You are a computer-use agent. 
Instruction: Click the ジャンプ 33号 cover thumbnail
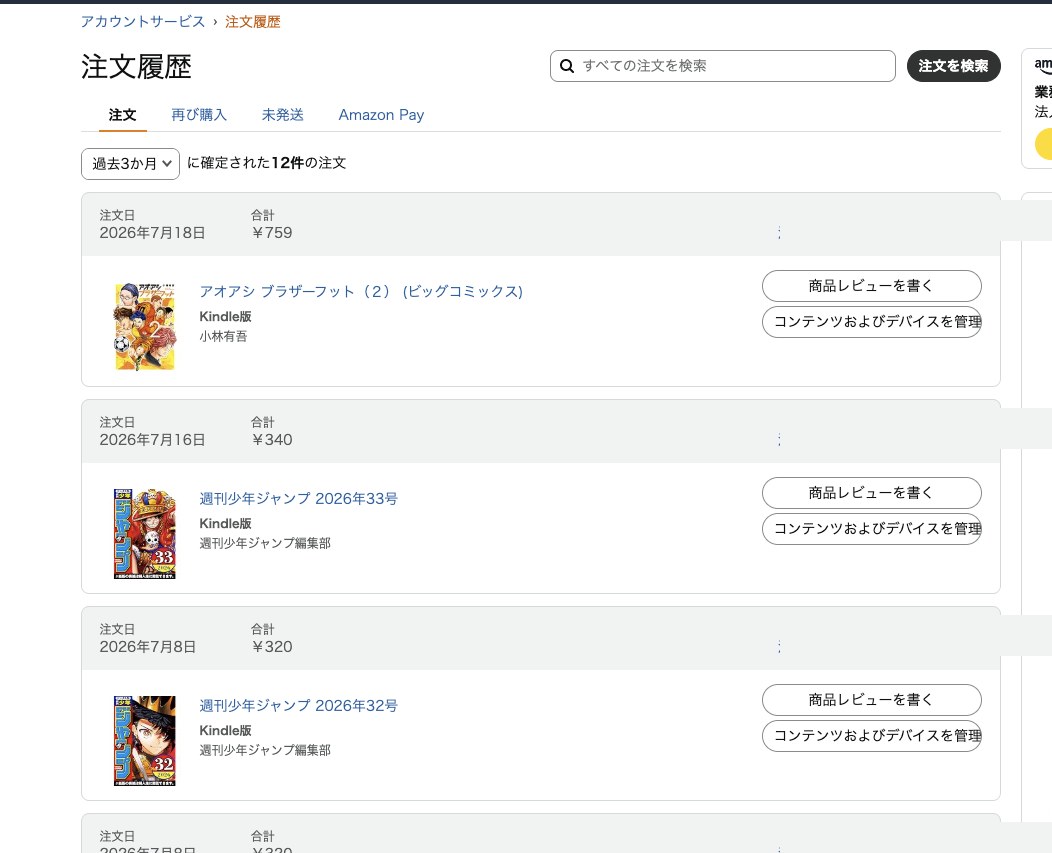point(145,534)
